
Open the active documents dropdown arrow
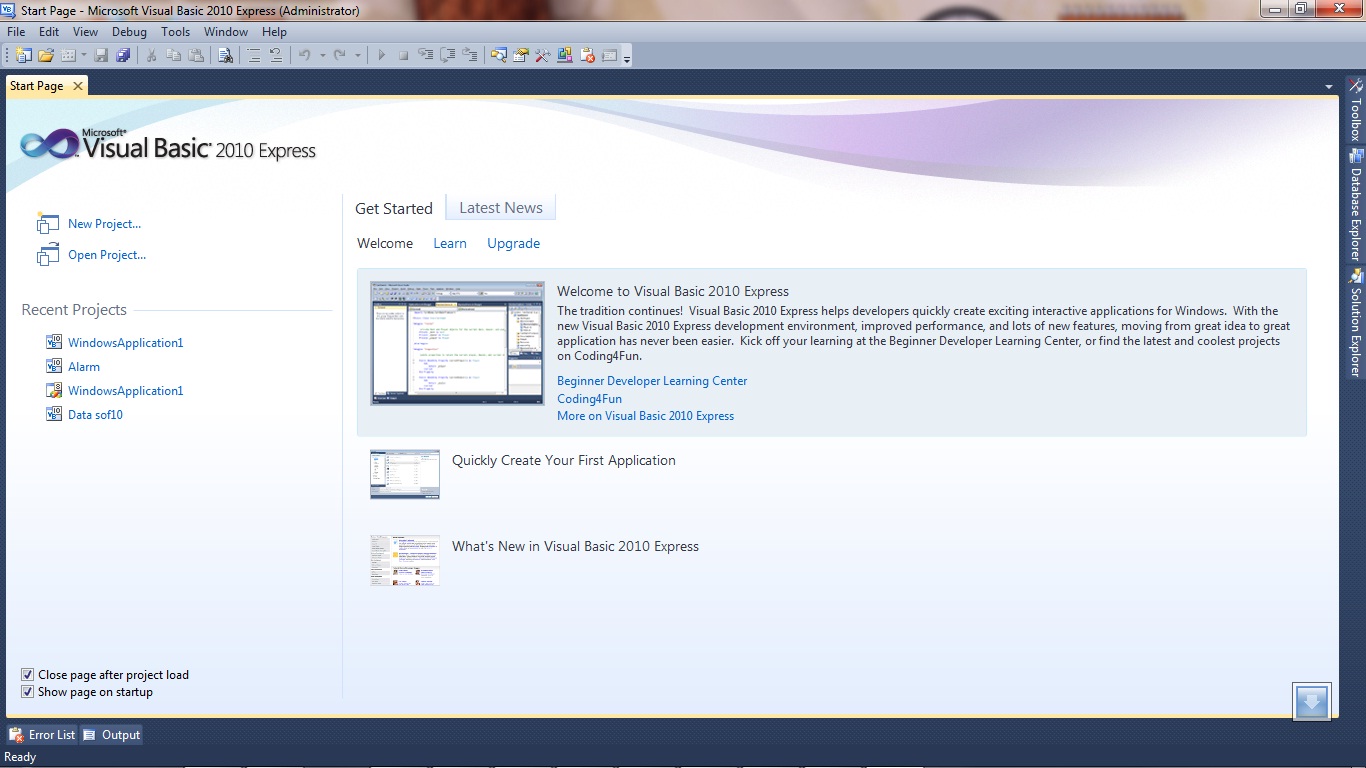coord(1329,87)
